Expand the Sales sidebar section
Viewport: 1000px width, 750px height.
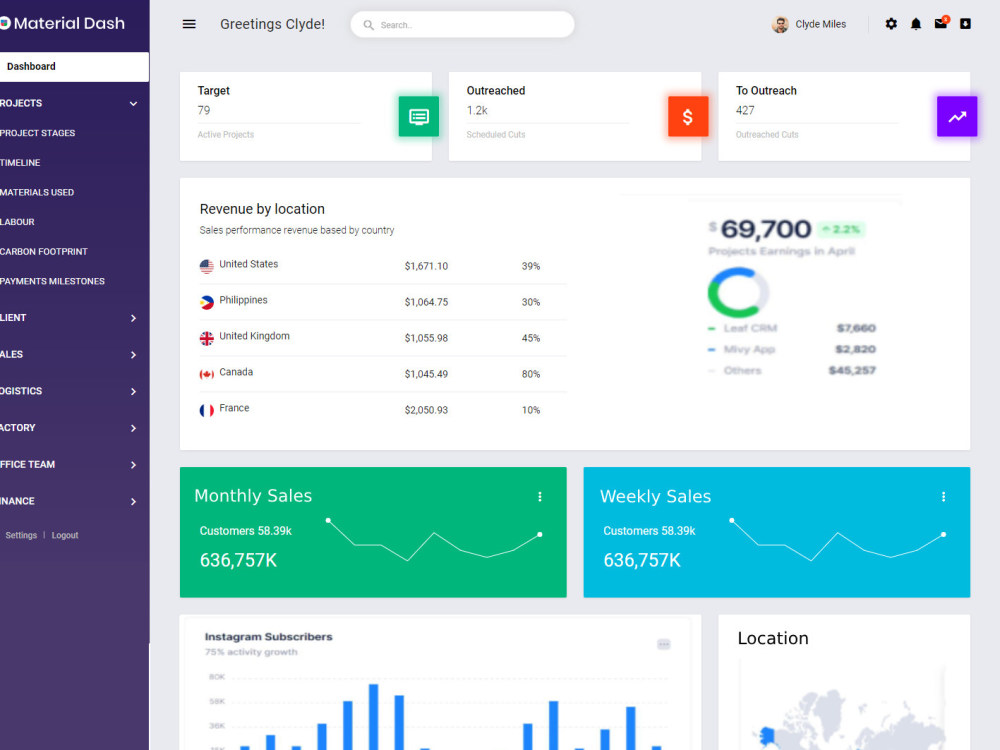[133, 355]
